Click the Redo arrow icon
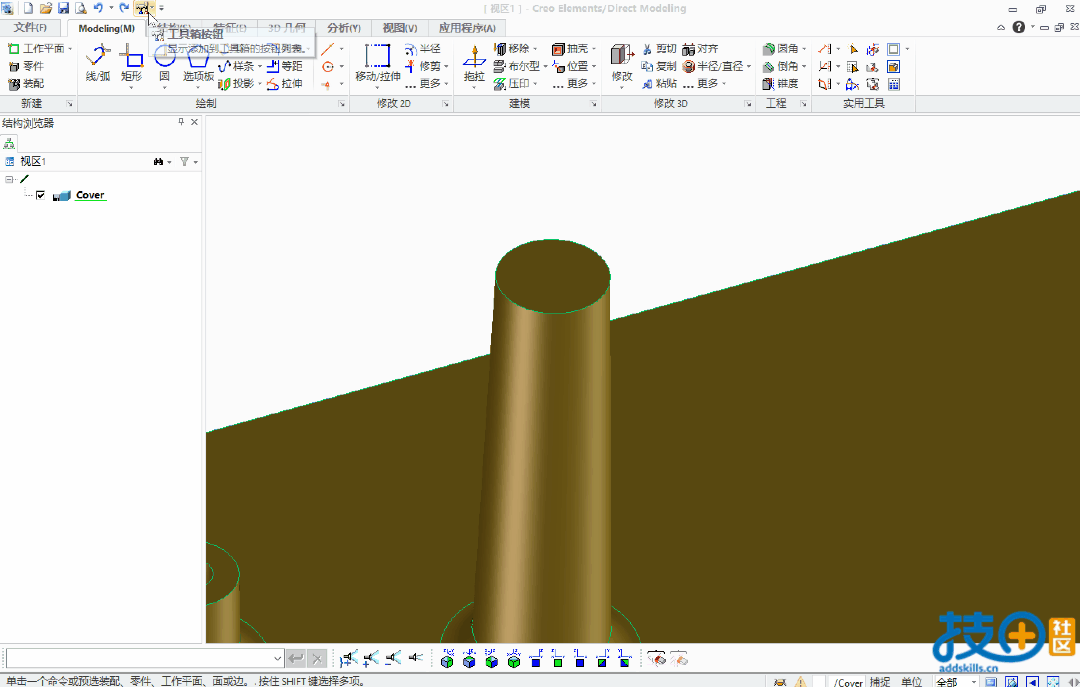 pos(124,8)
